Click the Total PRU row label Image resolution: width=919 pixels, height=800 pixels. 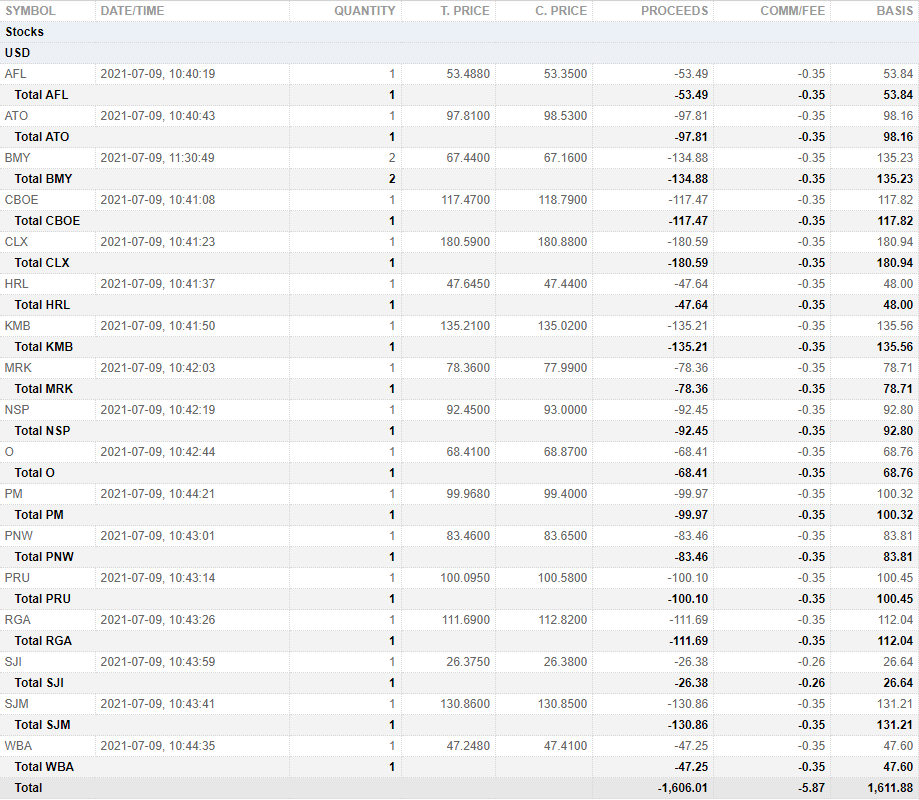click(x=42, y=600)
